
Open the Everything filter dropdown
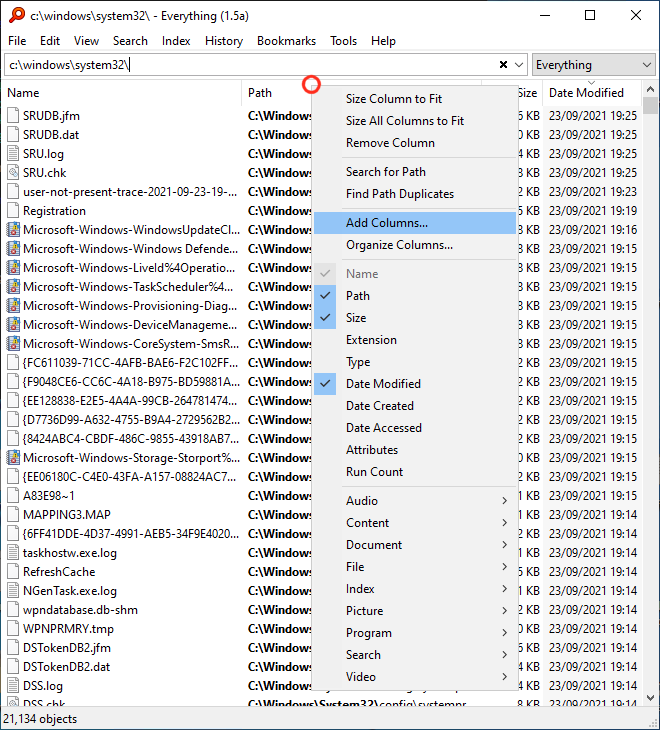click(x=593, y=65)
